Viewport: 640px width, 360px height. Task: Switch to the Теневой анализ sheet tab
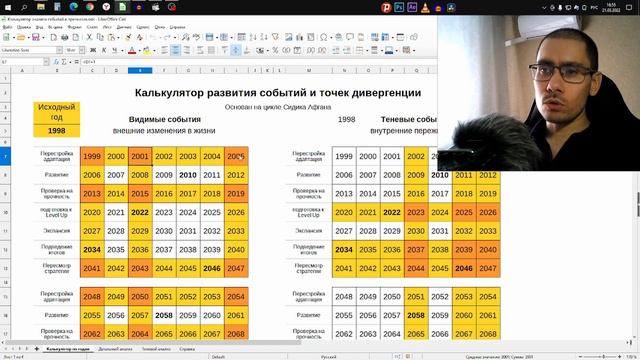pos(156,349)
